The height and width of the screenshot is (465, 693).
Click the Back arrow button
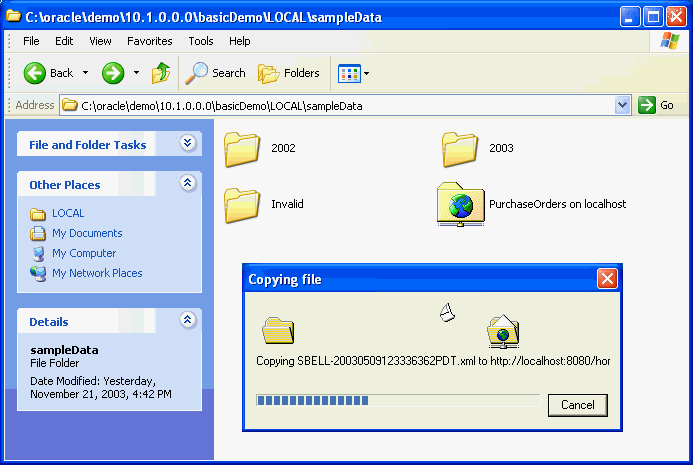pos(48,73)
